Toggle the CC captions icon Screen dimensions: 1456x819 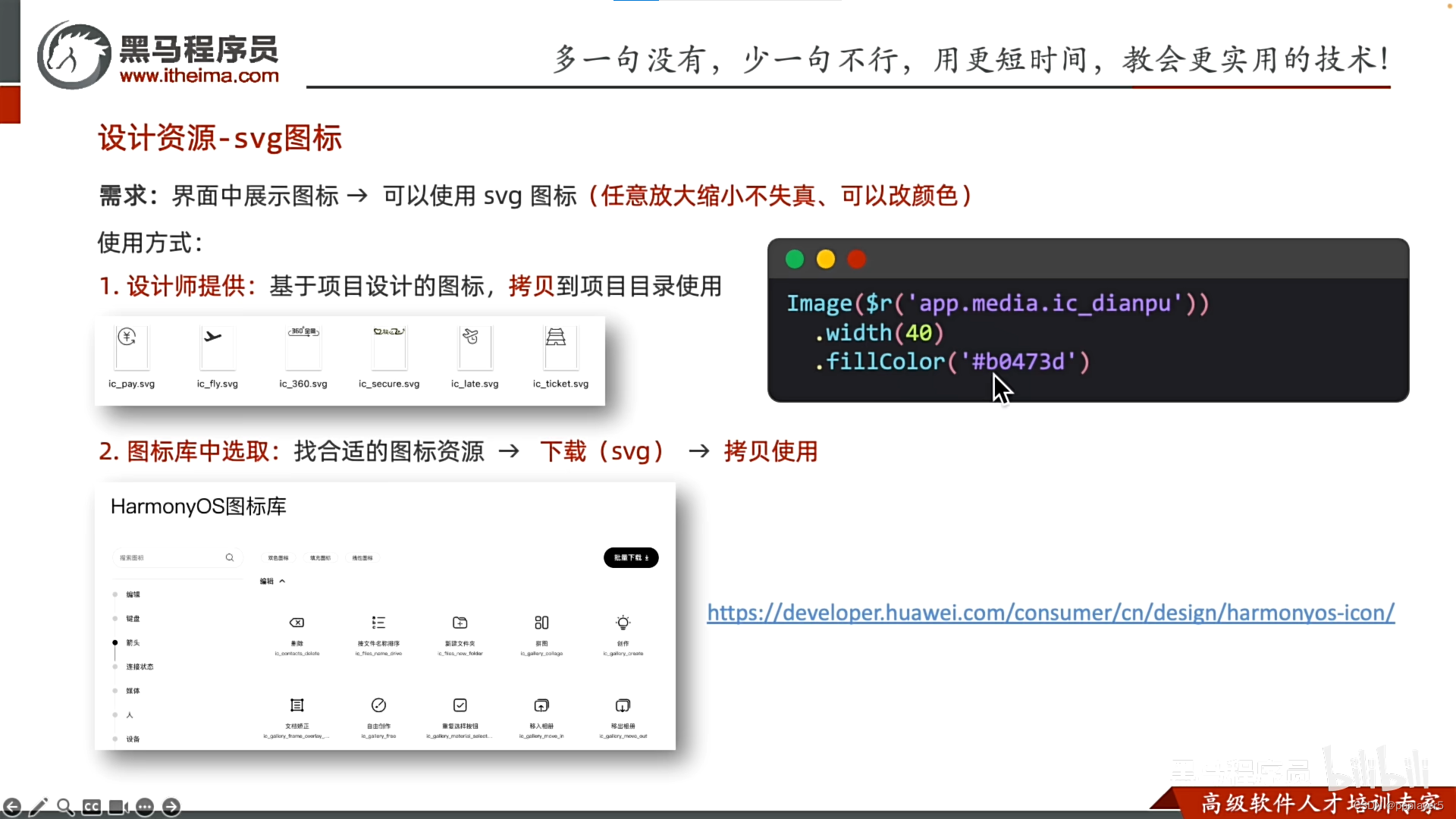pos(92,807)
